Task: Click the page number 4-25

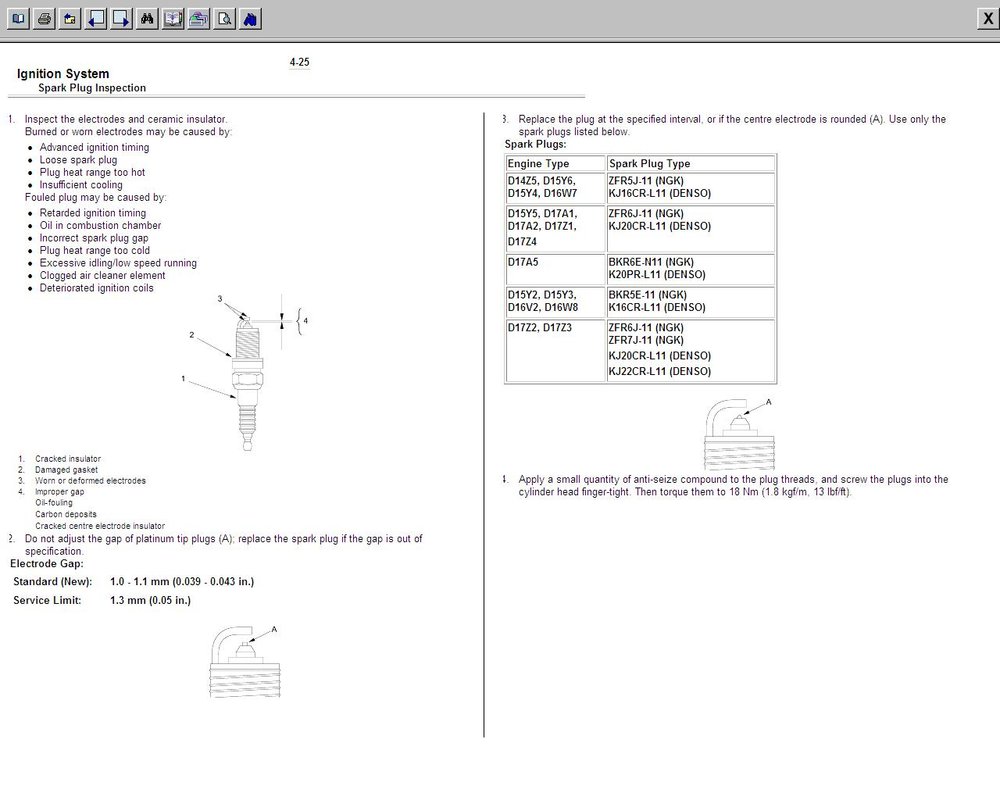Action: [x=299, y=62]
